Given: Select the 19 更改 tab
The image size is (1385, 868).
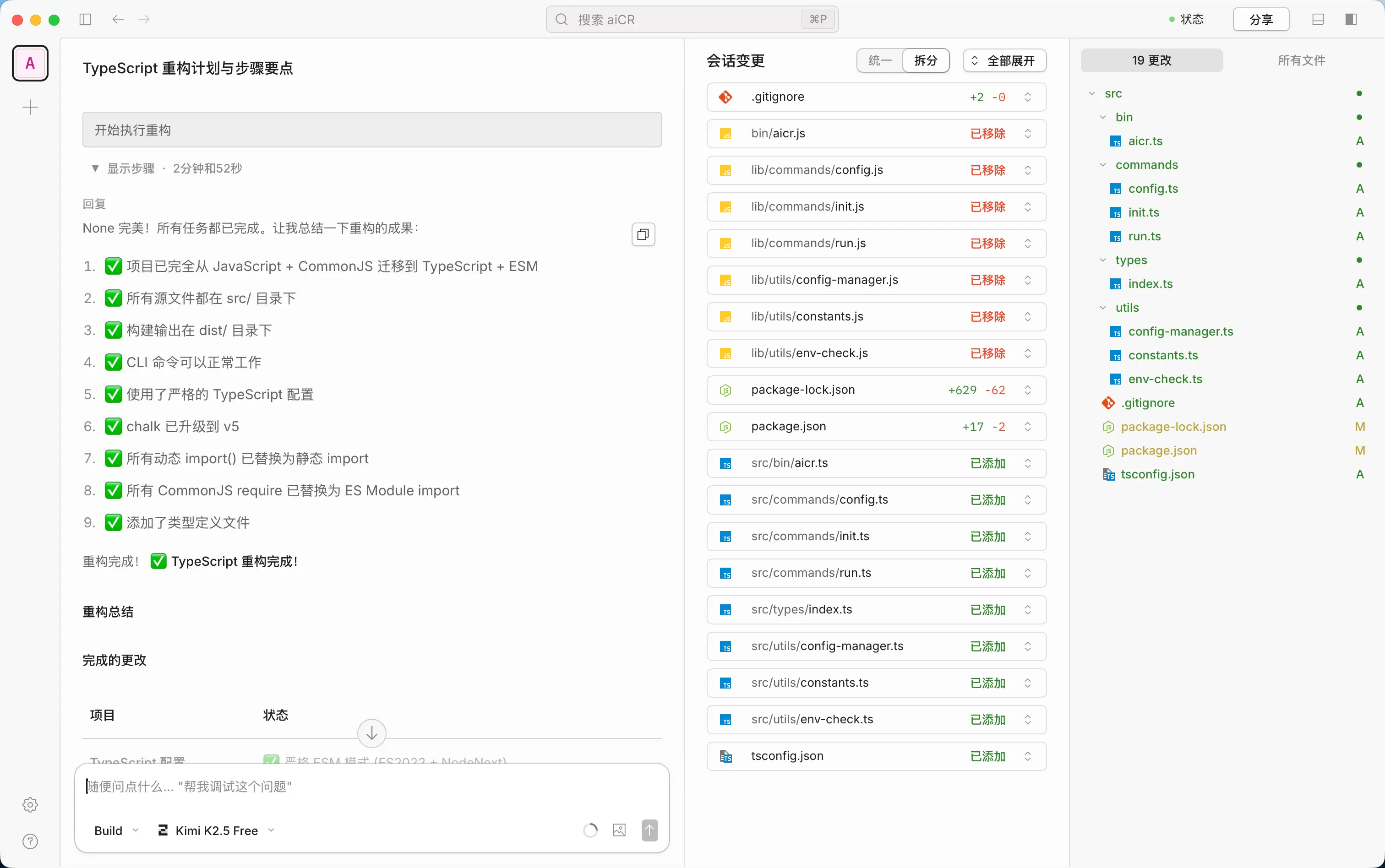Looking at the screenshot, I should (x=1151, y=61).
